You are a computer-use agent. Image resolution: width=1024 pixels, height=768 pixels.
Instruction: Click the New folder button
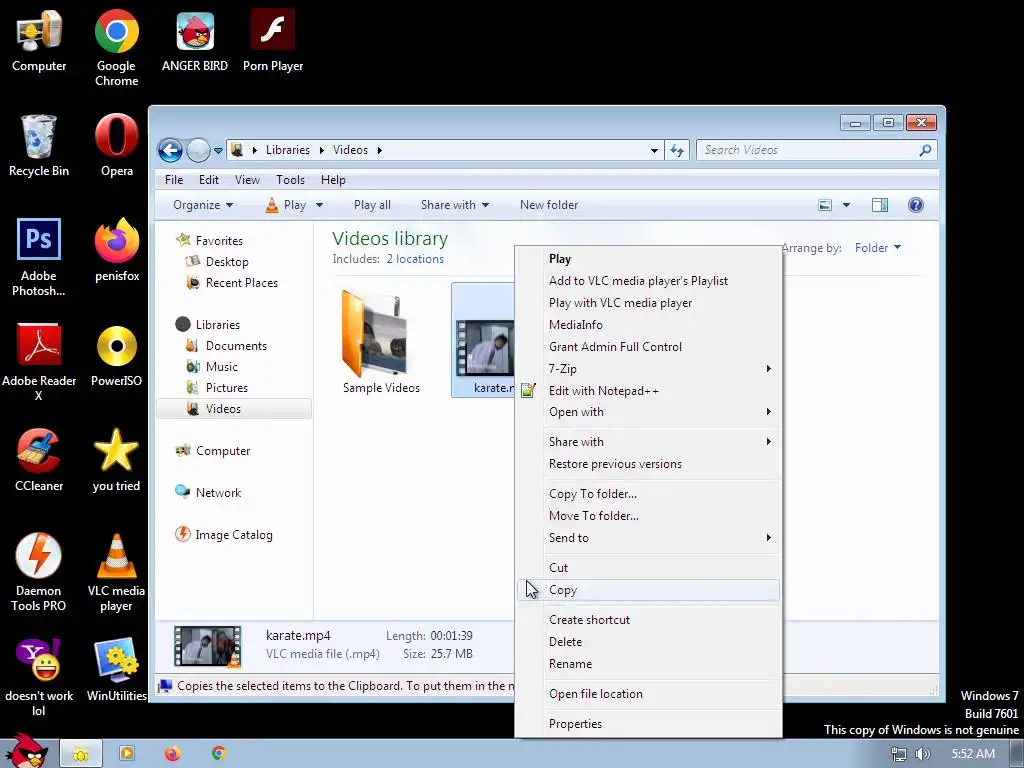tap(549, 205)
